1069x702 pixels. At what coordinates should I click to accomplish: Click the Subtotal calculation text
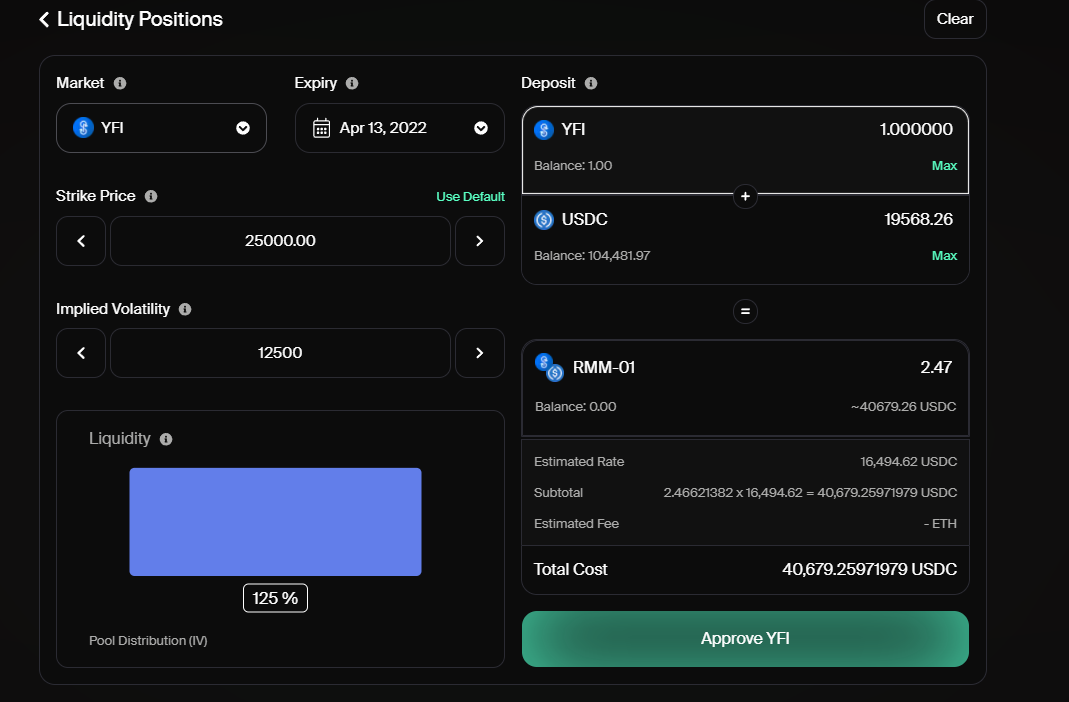click(810, 492)
